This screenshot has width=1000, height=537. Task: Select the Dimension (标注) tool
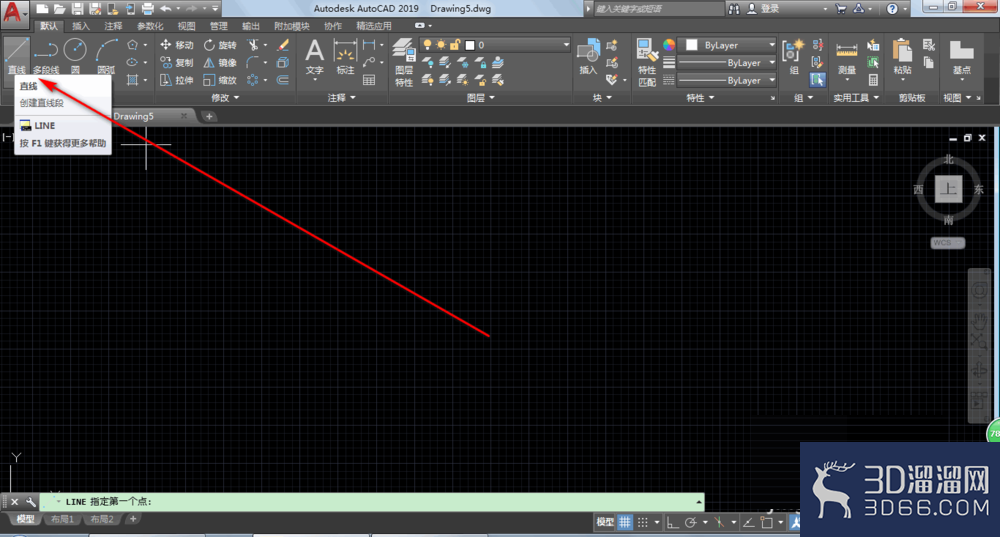pos(345,56)
